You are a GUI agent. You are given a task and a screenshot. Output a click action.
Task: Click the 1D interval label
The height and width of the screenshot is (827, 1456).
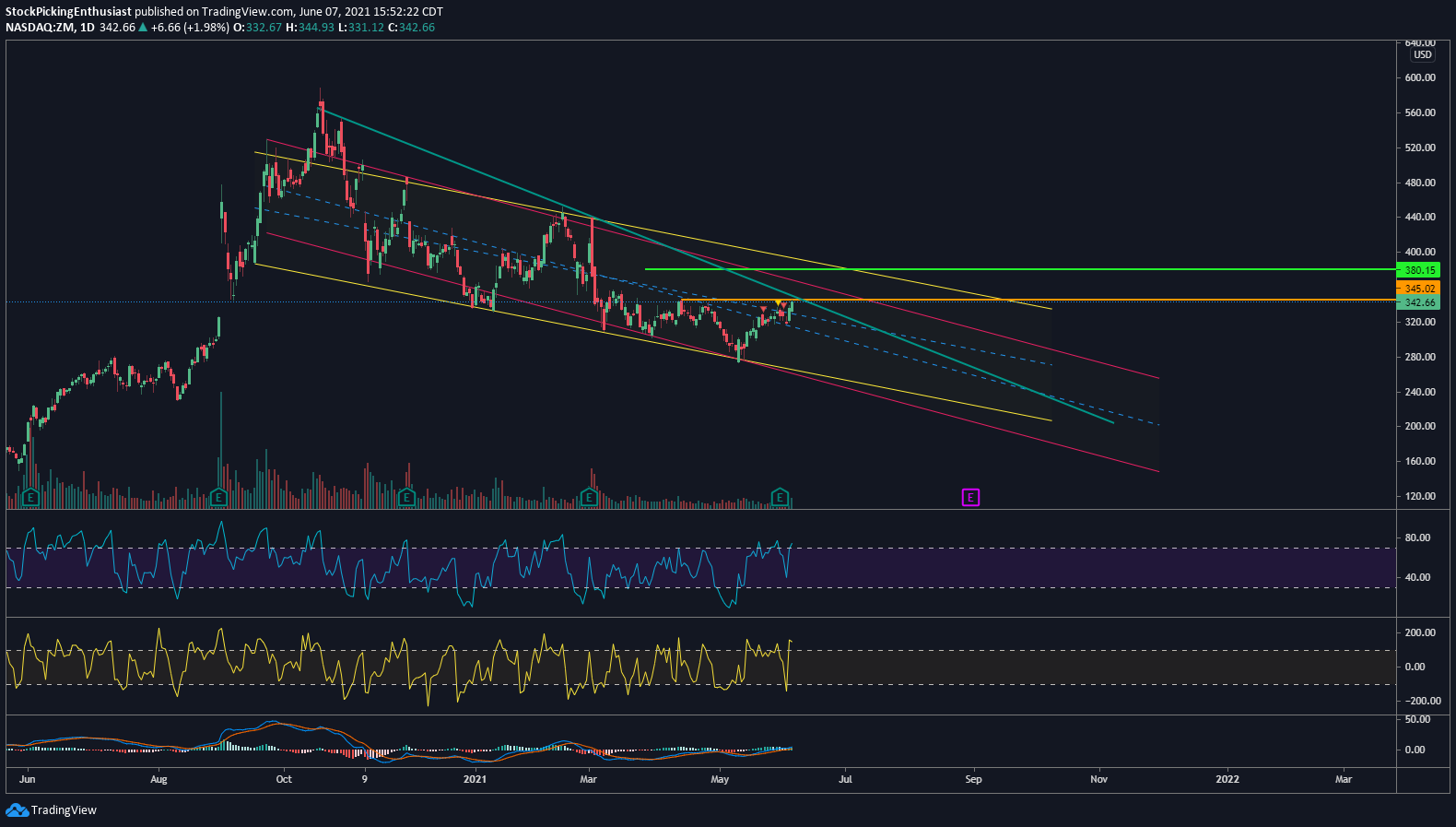[88, 28]
